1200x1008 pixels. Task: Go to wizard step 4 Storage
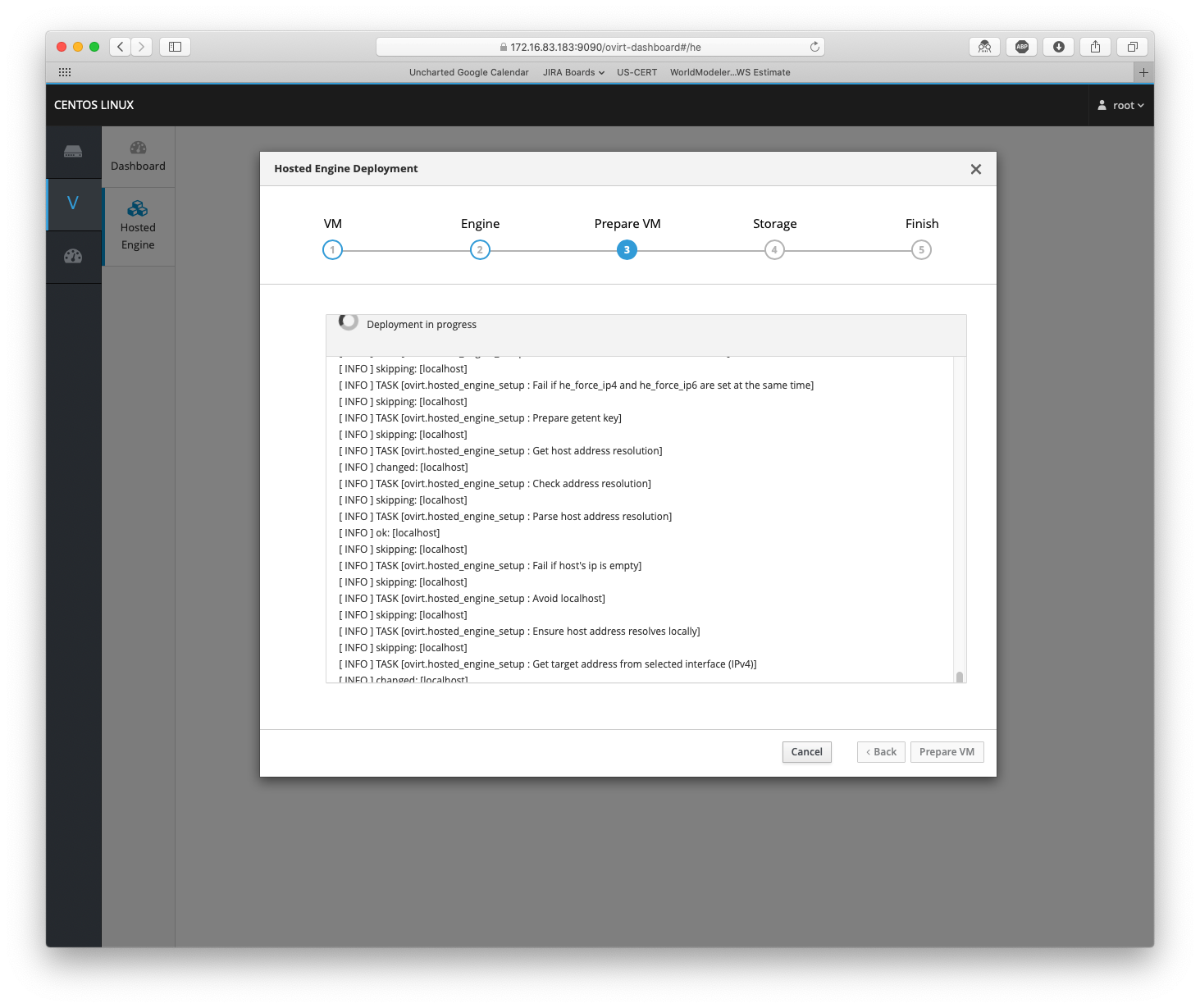pyautogui.click(x=774, y=249)
